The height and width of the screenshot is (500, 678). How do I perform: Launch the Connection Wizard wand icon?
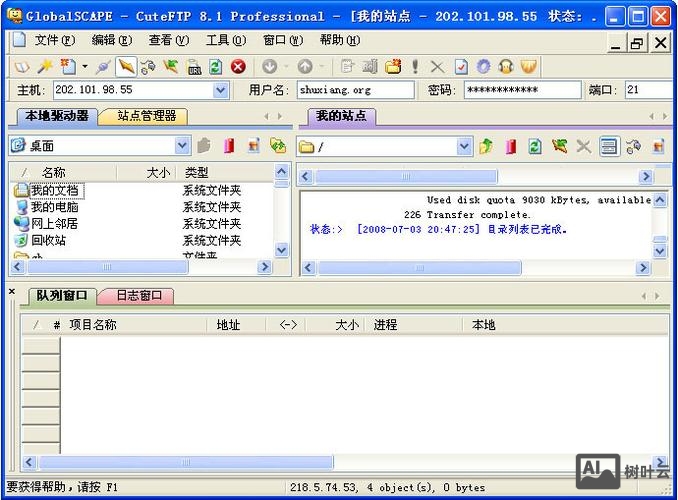pyautogui.click(x=45, y=67)
